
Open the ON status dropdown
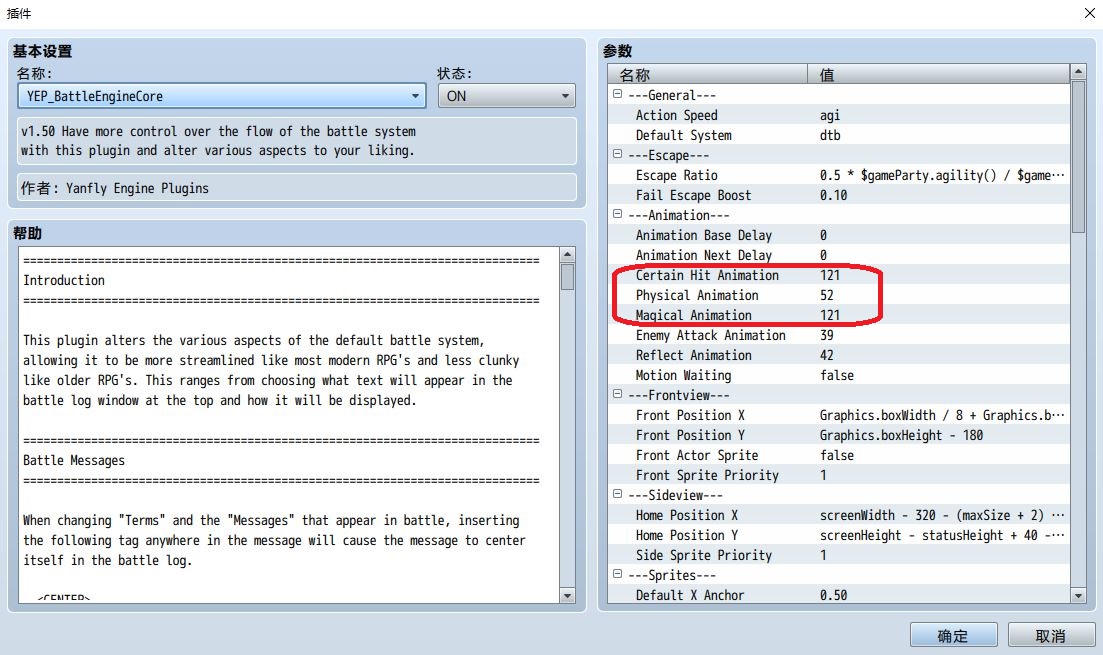pyautogui.click(x=506, y=96)
